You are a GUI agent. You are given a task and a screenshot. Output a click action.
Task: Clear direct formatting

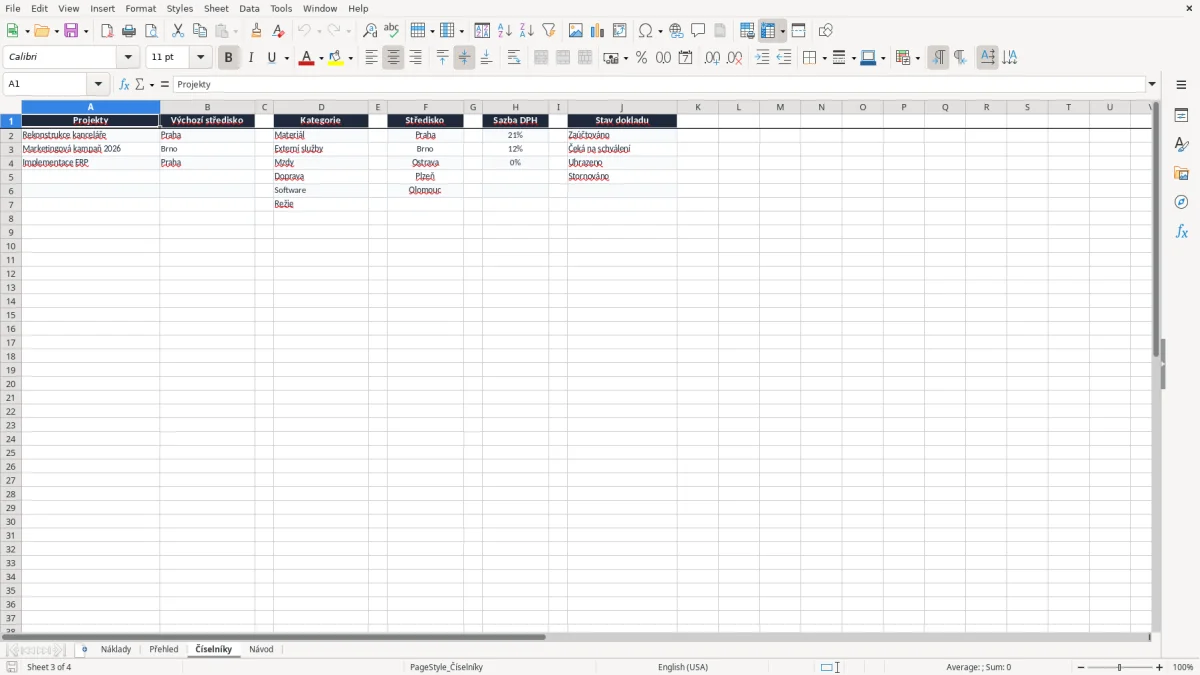tap(278, 31)
